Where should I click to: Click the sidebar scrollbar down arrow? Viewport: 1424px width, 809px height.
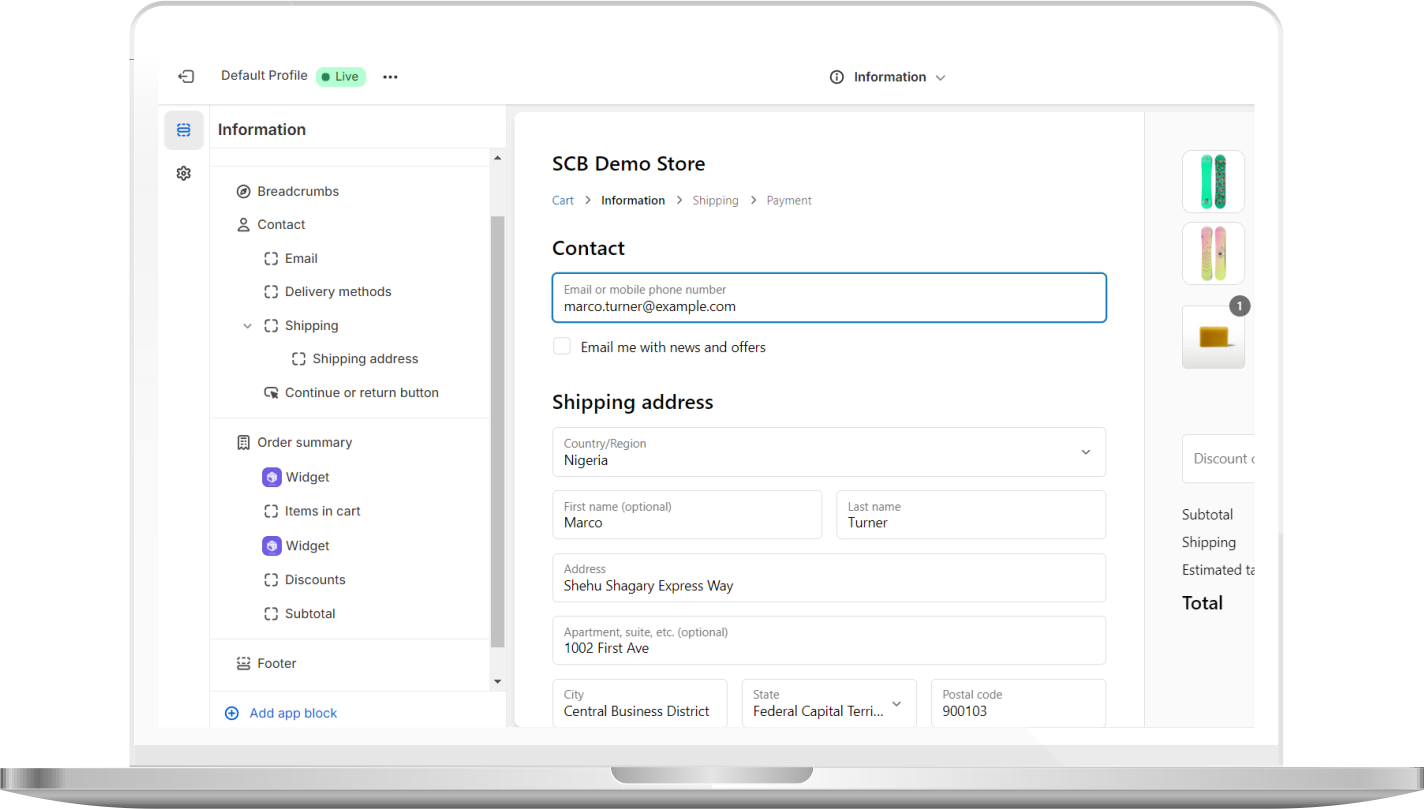pyautogui.click(x=498, y=681)
